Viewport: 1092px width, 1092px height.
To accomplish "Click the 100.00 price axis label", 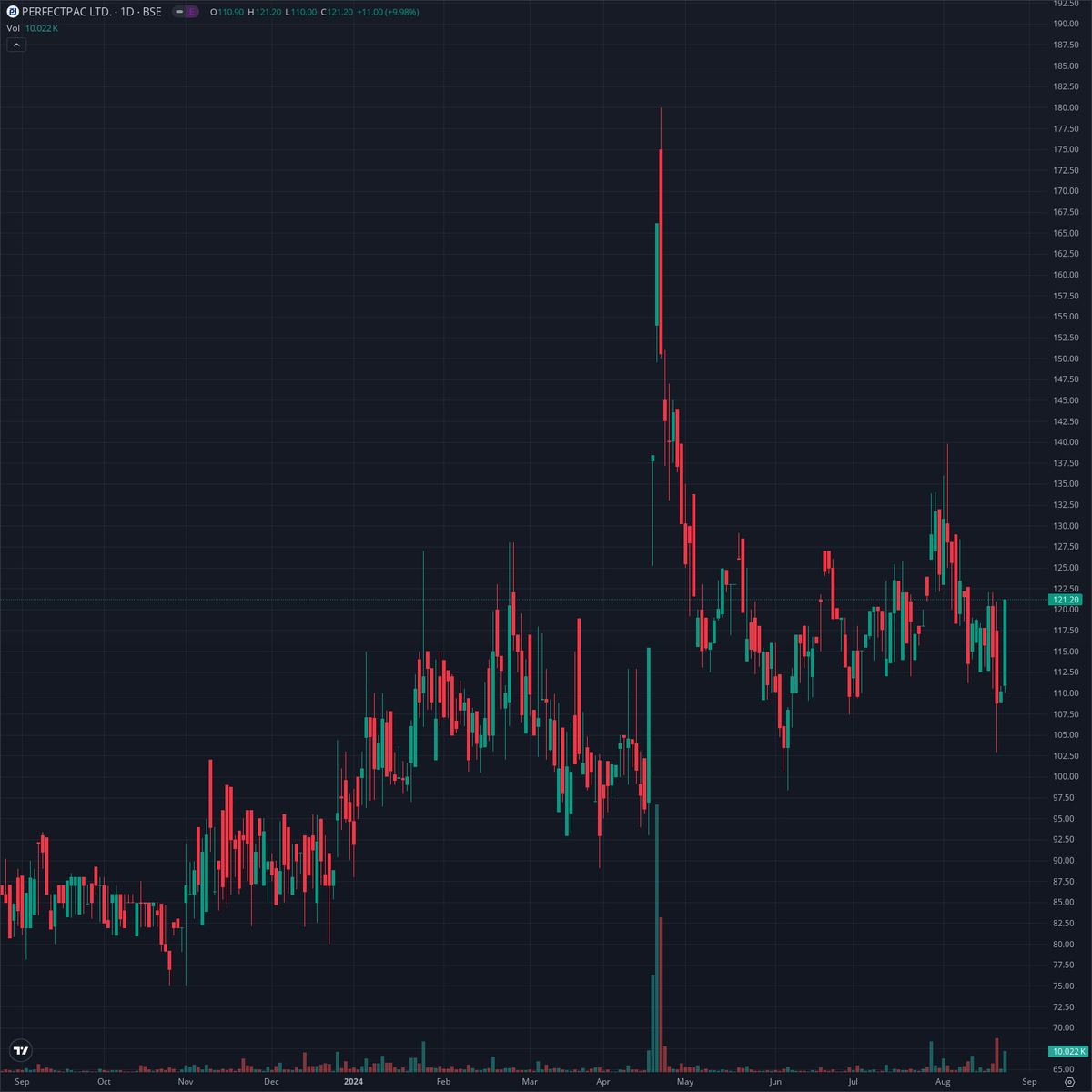I will click(x=1066, y=777).
